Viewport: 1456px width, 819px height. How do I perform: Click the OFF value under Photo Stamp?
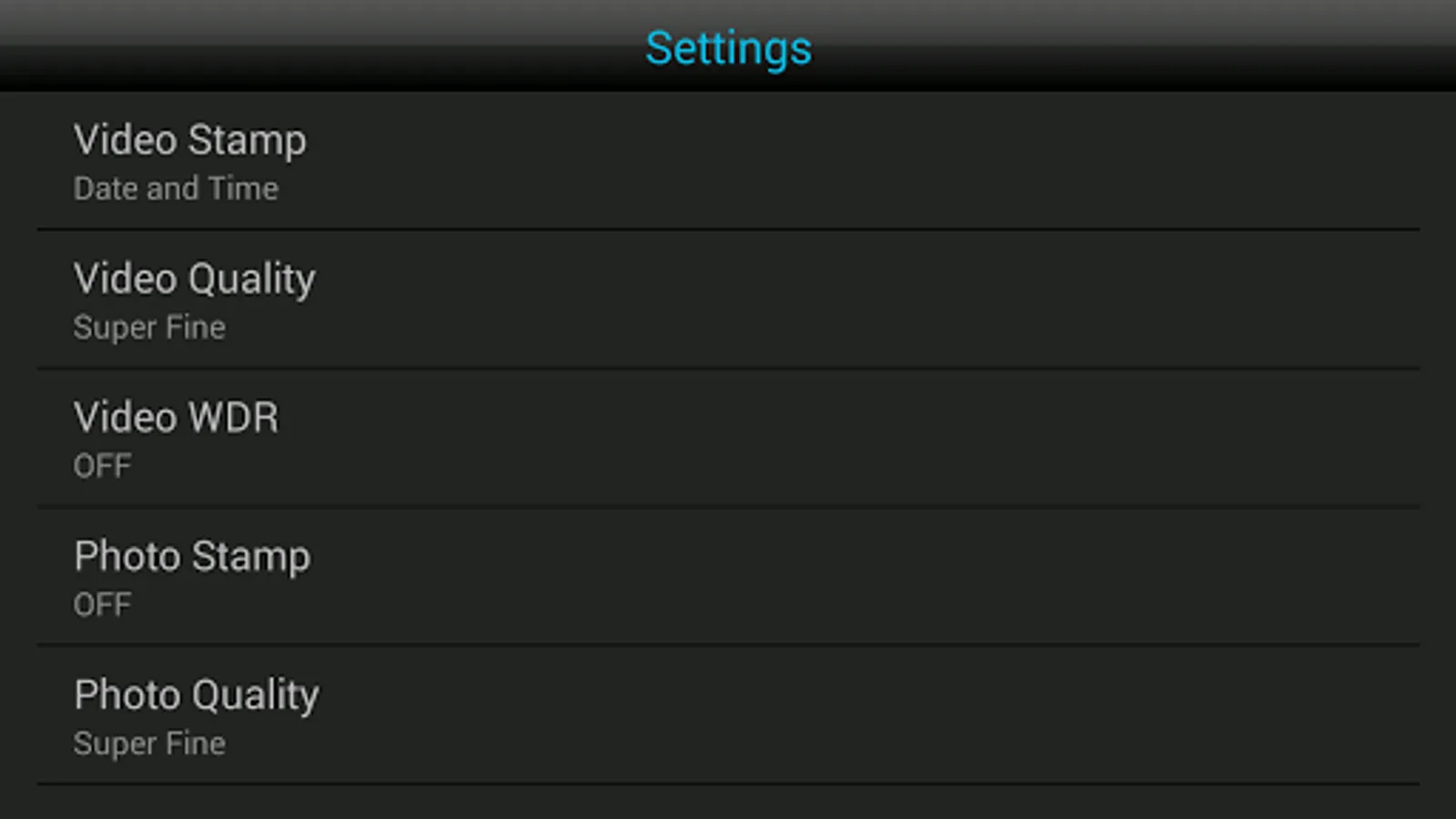coord(102,604)
